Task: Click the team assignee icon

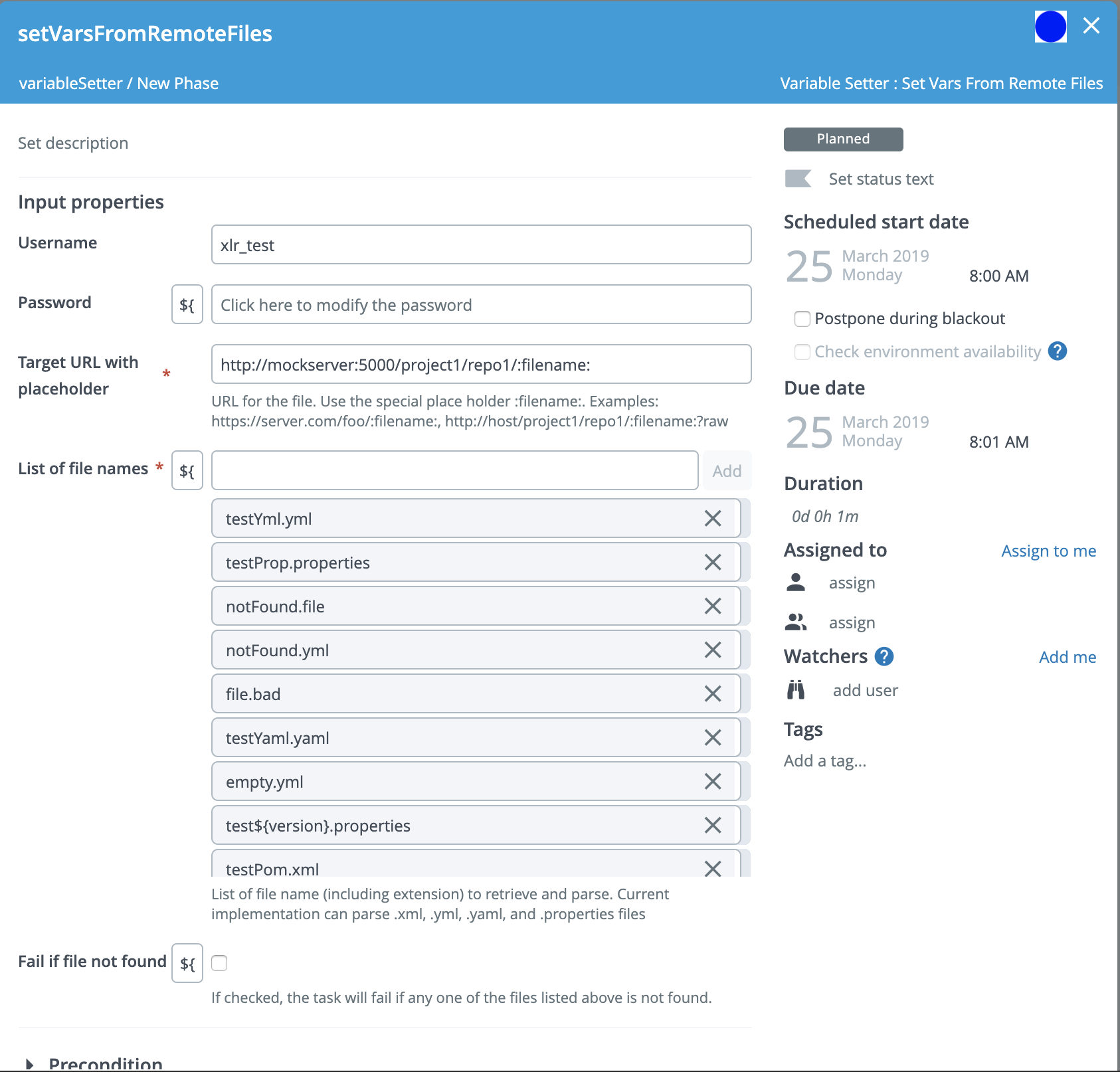Action: [796, 622]
